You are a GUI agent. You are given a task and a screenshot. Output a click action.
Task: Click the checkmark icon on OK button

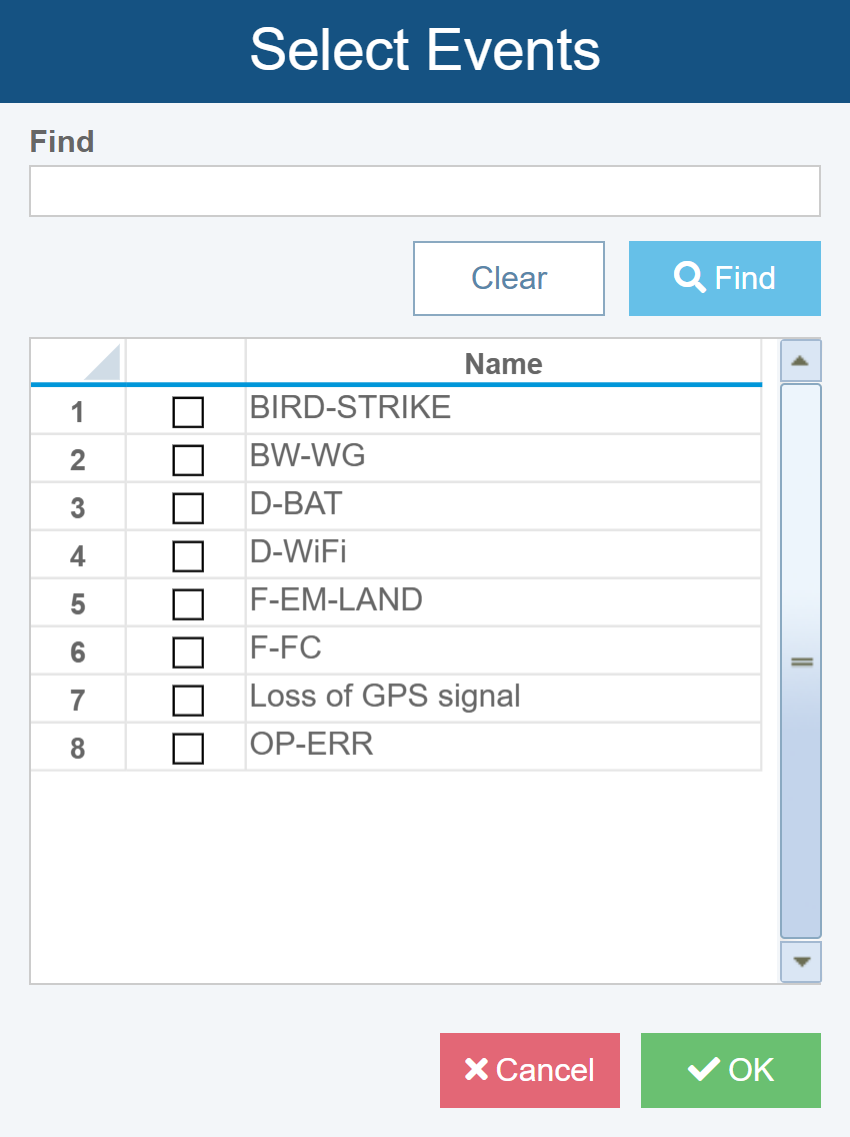click(704, 1070)
